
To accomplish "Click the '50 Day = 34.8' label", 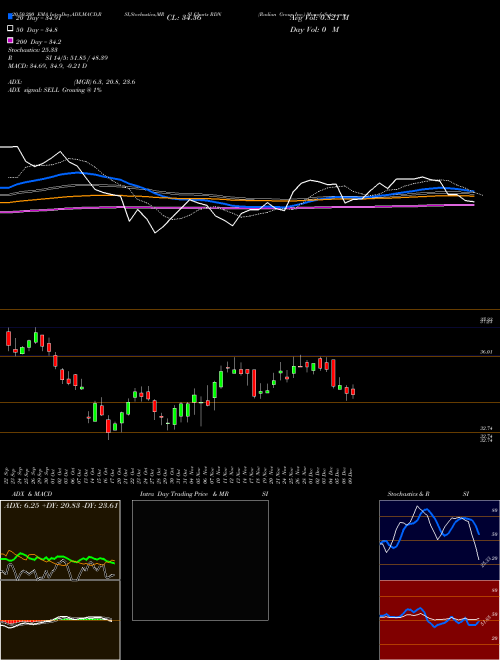I will [37, 30].
